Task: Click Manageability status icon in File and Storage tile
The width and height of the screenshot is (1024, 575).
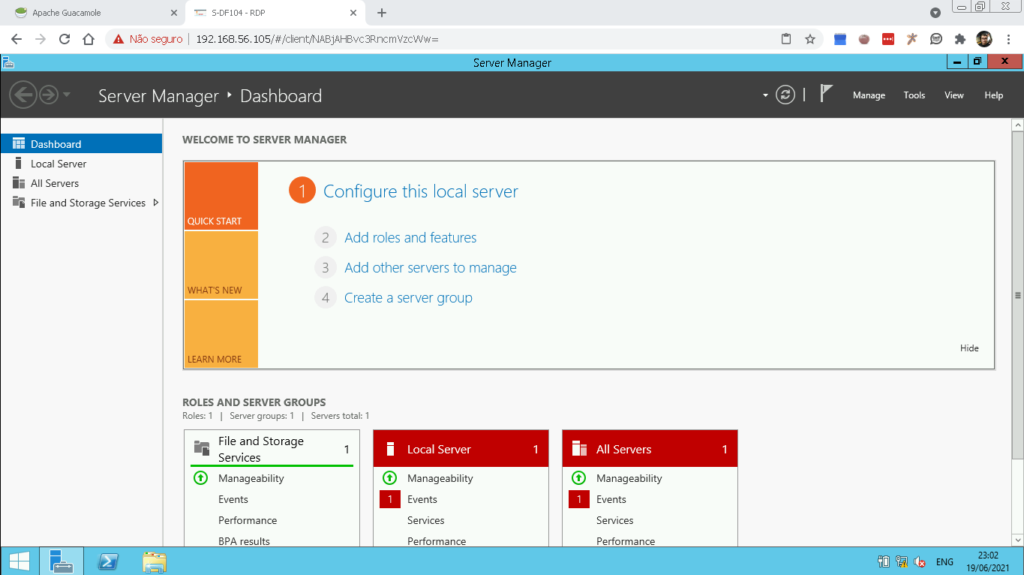Action: tap(200, 478)
